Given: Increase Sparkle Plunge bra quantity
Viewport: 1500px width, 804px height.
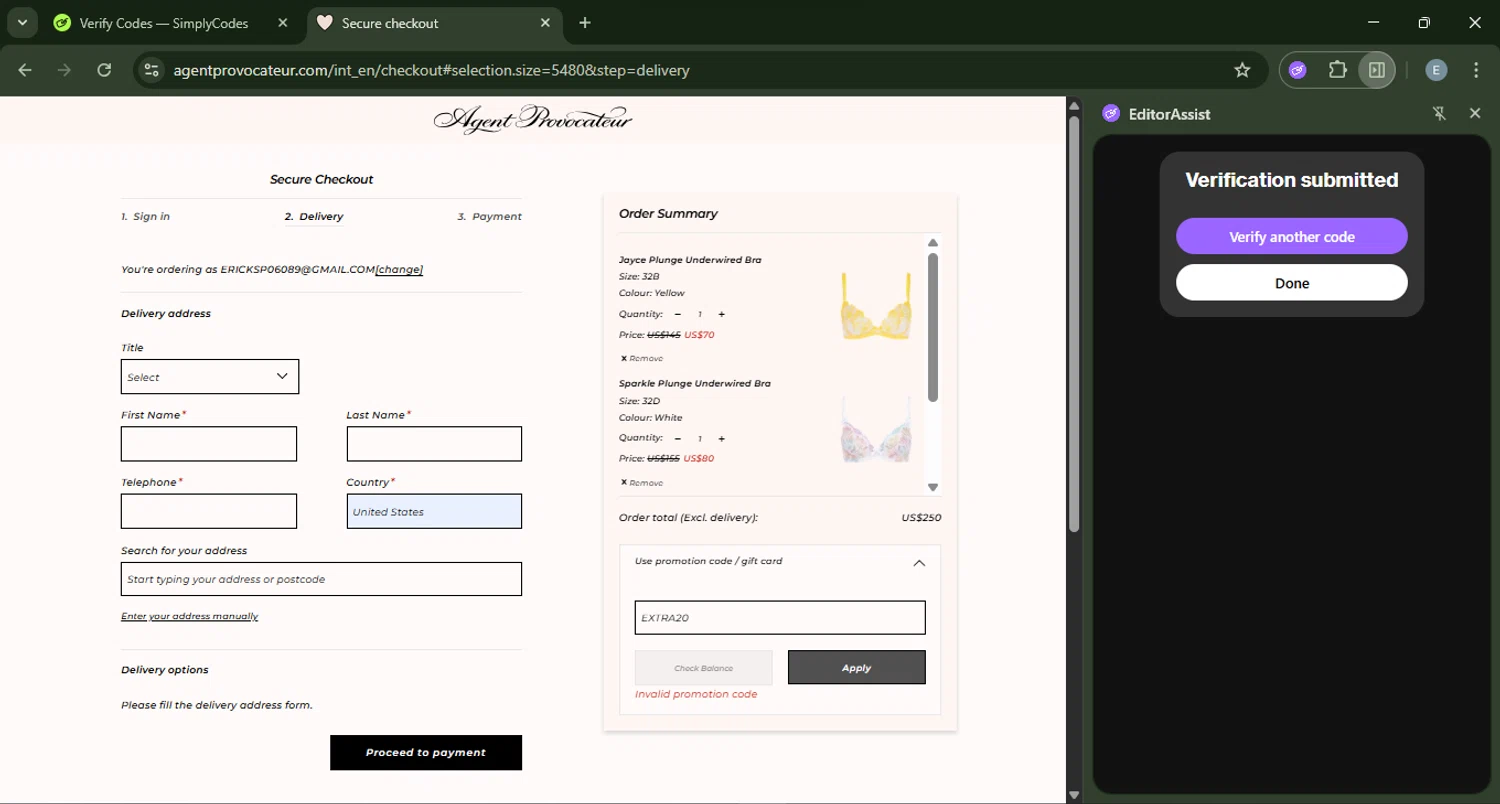Looking at the screenshot, I should pos(721,438).
